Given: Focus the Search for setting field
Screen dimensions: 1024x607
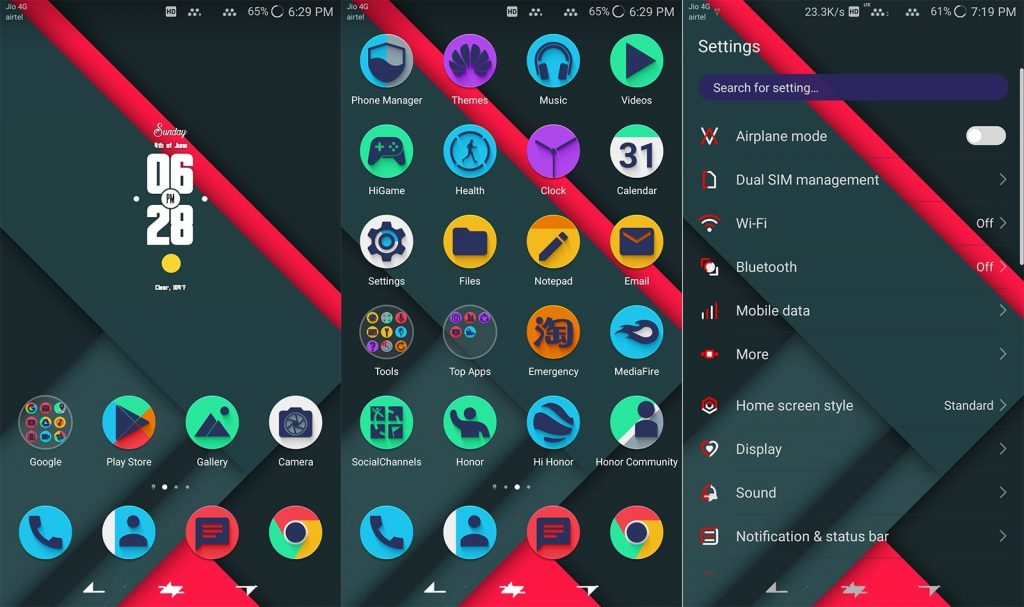Looking at the screenshot, I should 853,88.
